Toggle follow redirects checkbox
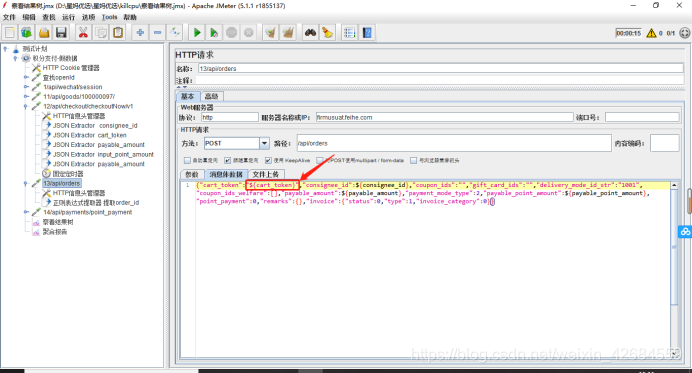692x373 pixels. pyautogui.click(x=227, y=160)
